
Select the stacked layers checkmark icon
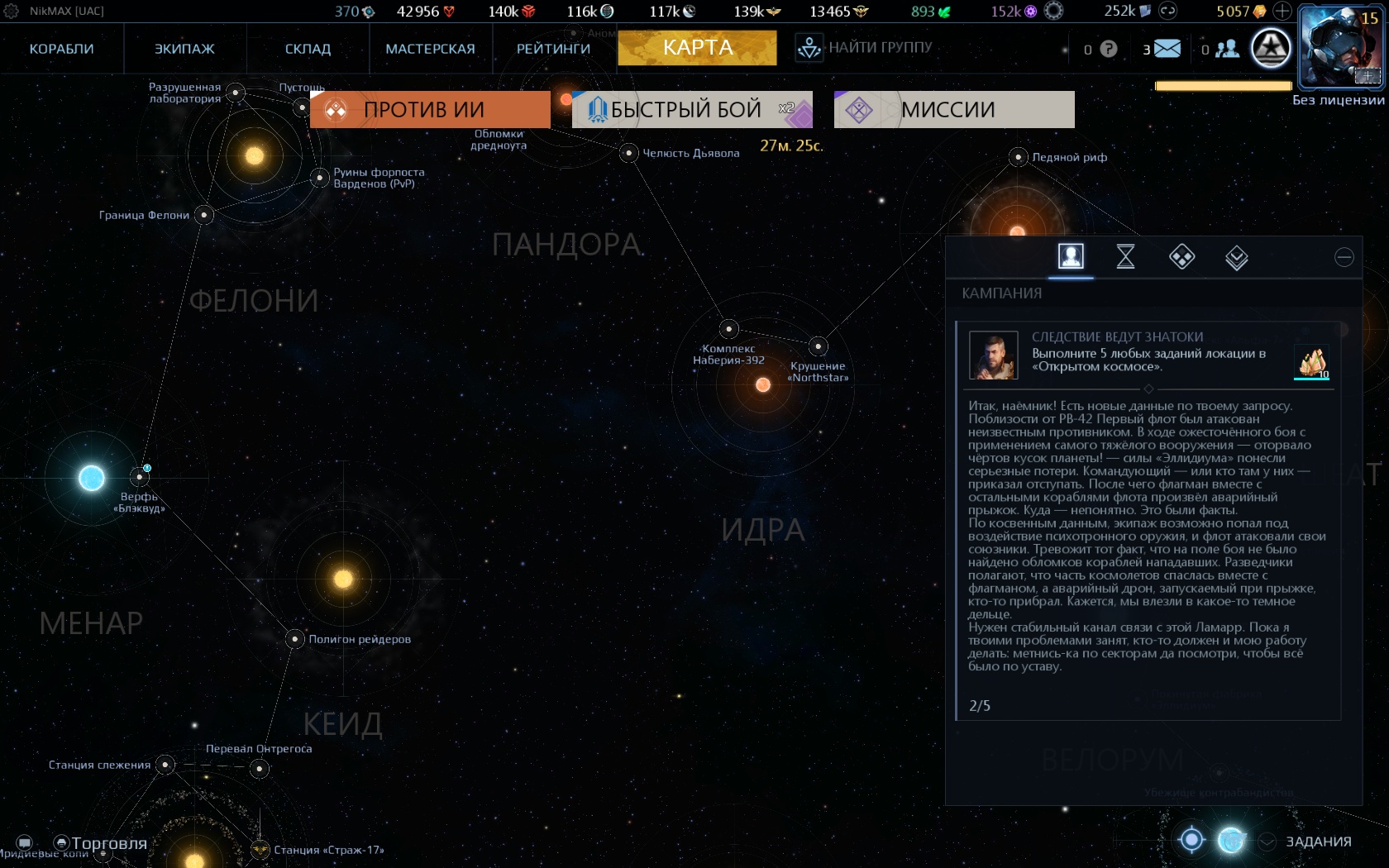(1236, 257)
